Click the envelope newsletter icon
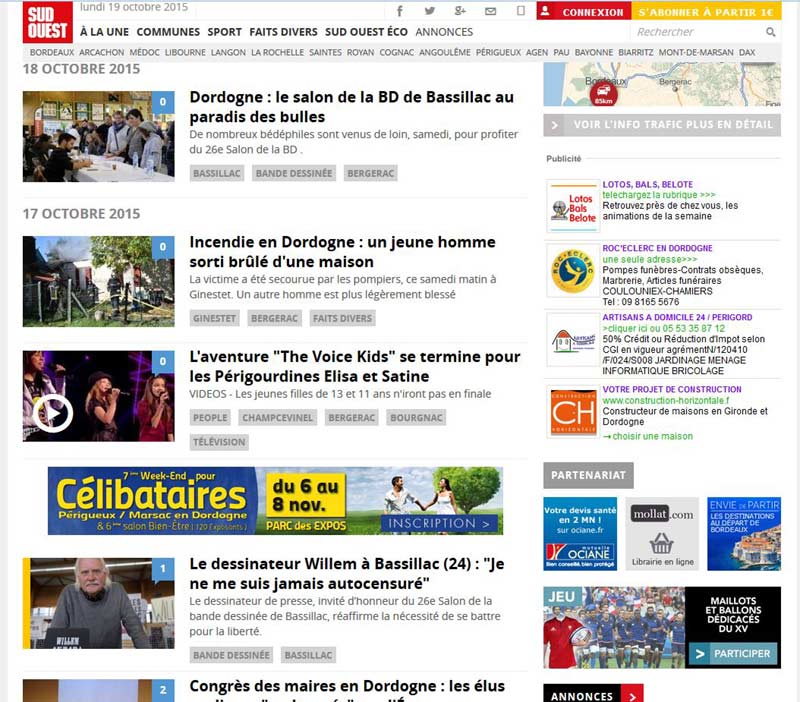 point(490,11)
